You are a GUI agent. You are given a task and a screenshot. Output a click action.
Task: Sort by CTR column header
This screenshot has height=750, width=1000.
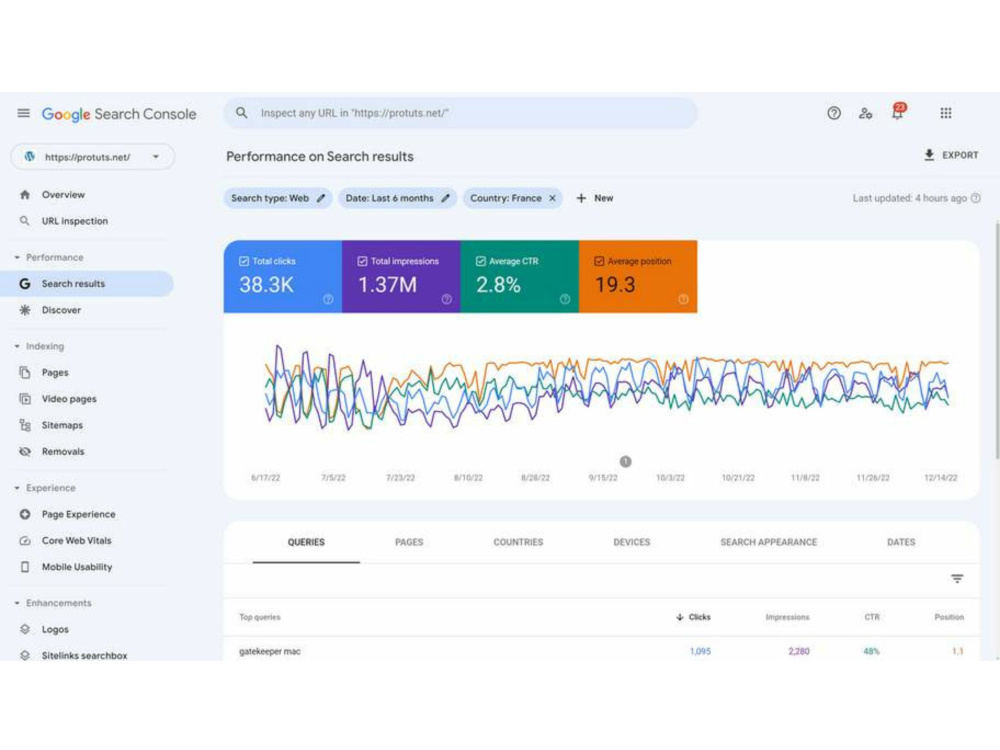(x=872, y=617)
